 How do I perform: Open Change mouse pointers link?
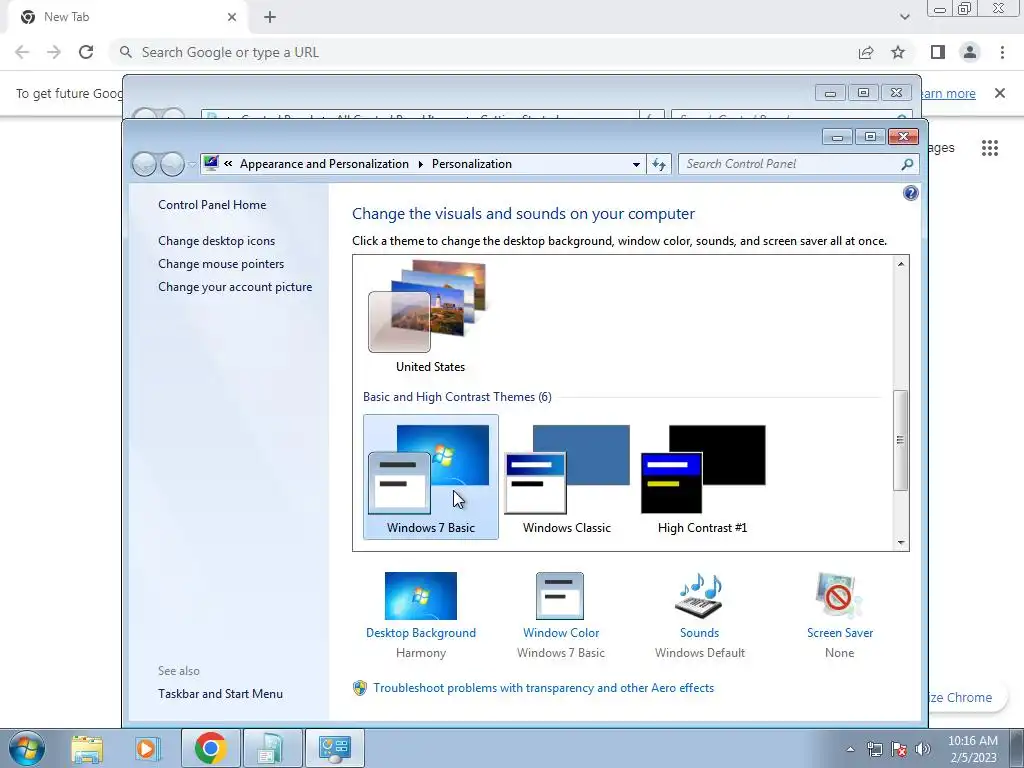(221, 264)
